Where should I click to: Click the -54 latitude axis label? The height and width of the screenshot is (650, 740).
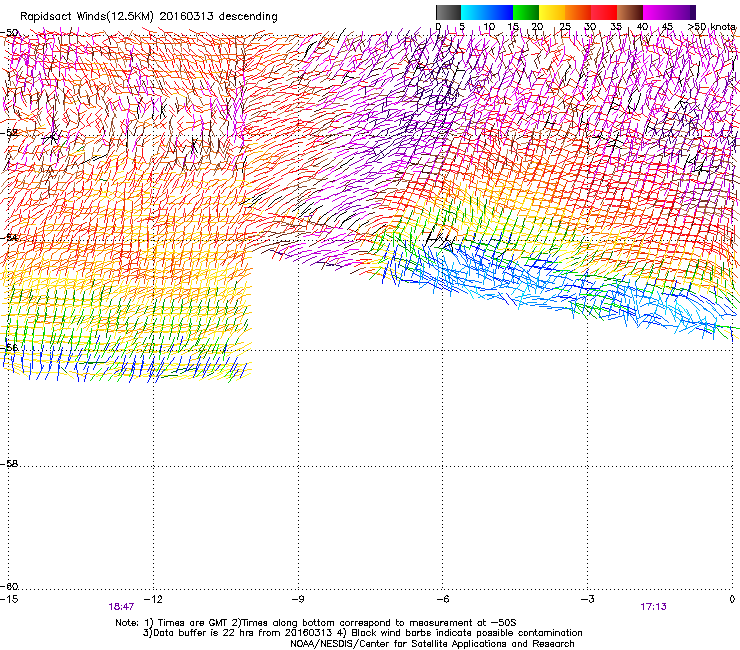click(x=9, y=237)
